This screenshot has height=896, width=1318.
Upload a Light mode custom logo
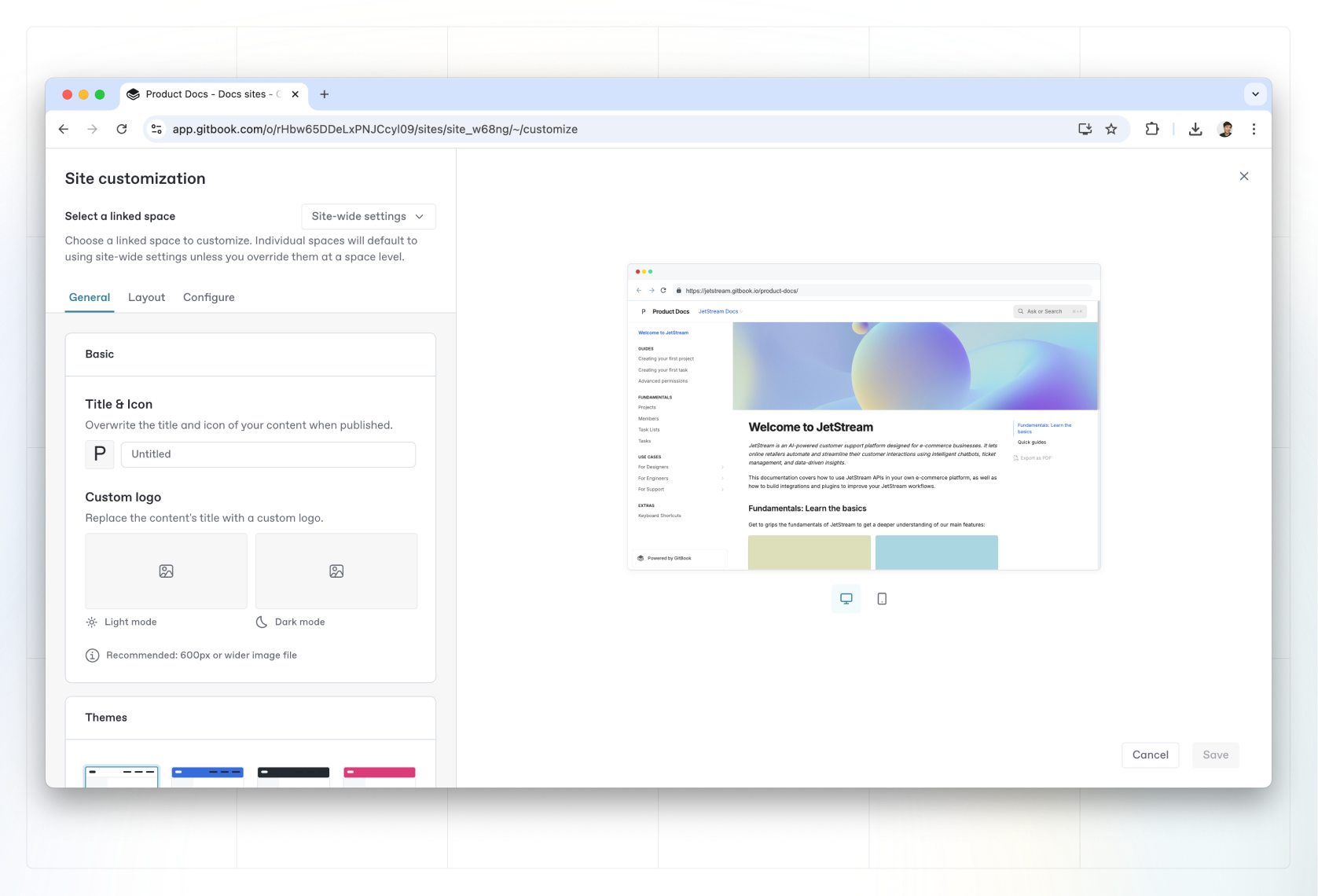coord(166,571)
